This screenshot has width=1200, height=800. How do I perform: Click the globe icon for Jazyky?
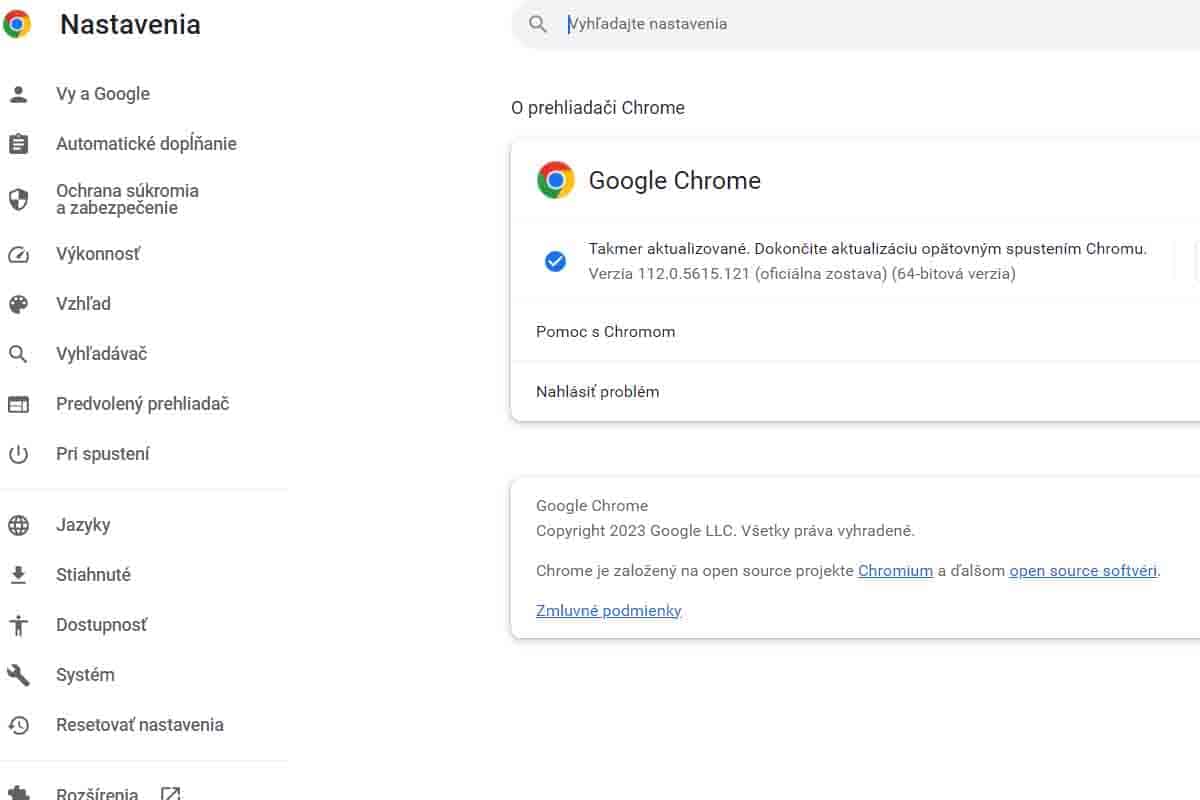coord(18,525)
